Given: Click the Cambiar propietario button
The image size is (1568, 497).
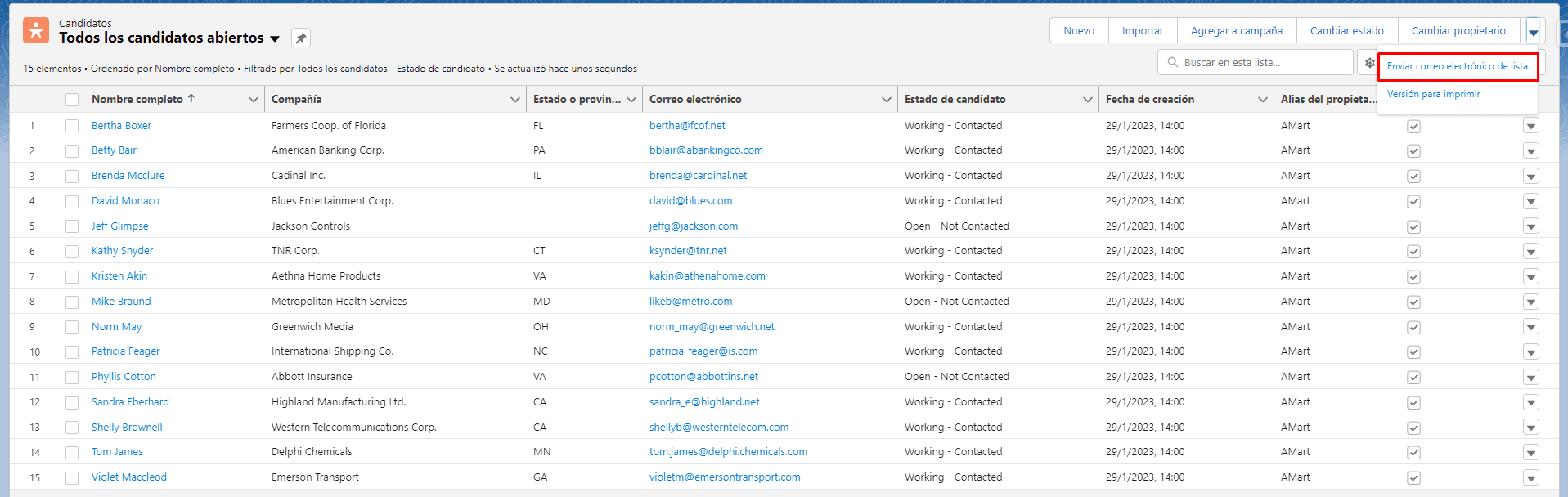Looking at the screenshot, I should (x=1458, y=31).
